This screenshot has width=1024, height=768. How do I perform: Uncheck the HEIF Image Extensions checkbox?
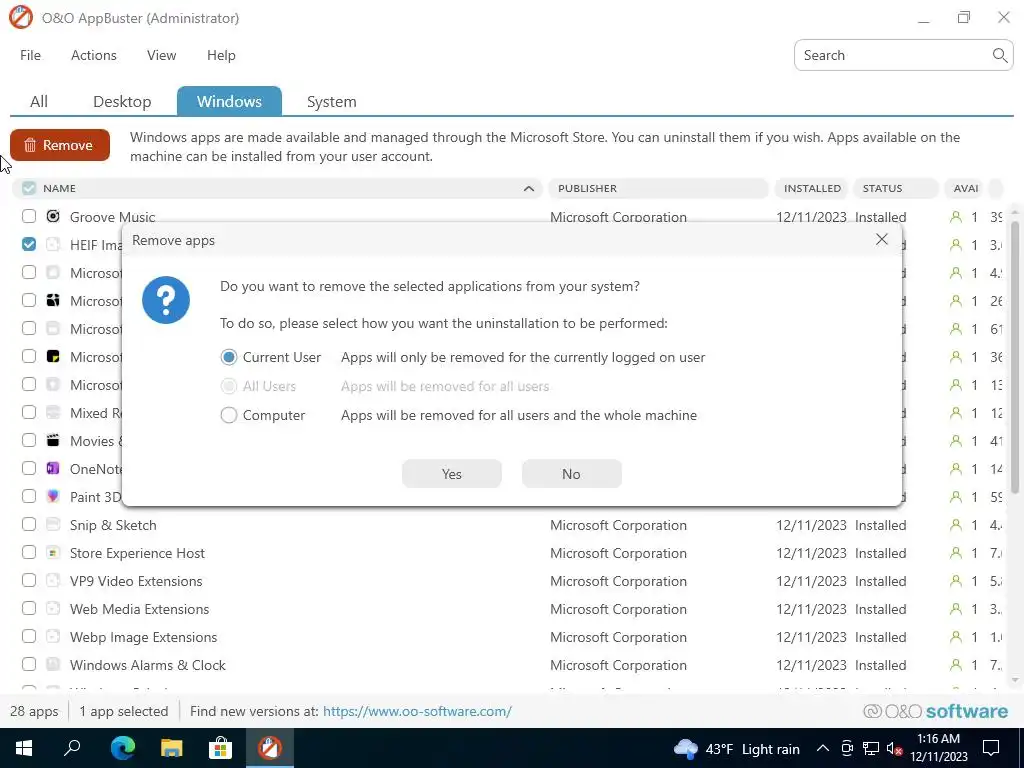29,244
